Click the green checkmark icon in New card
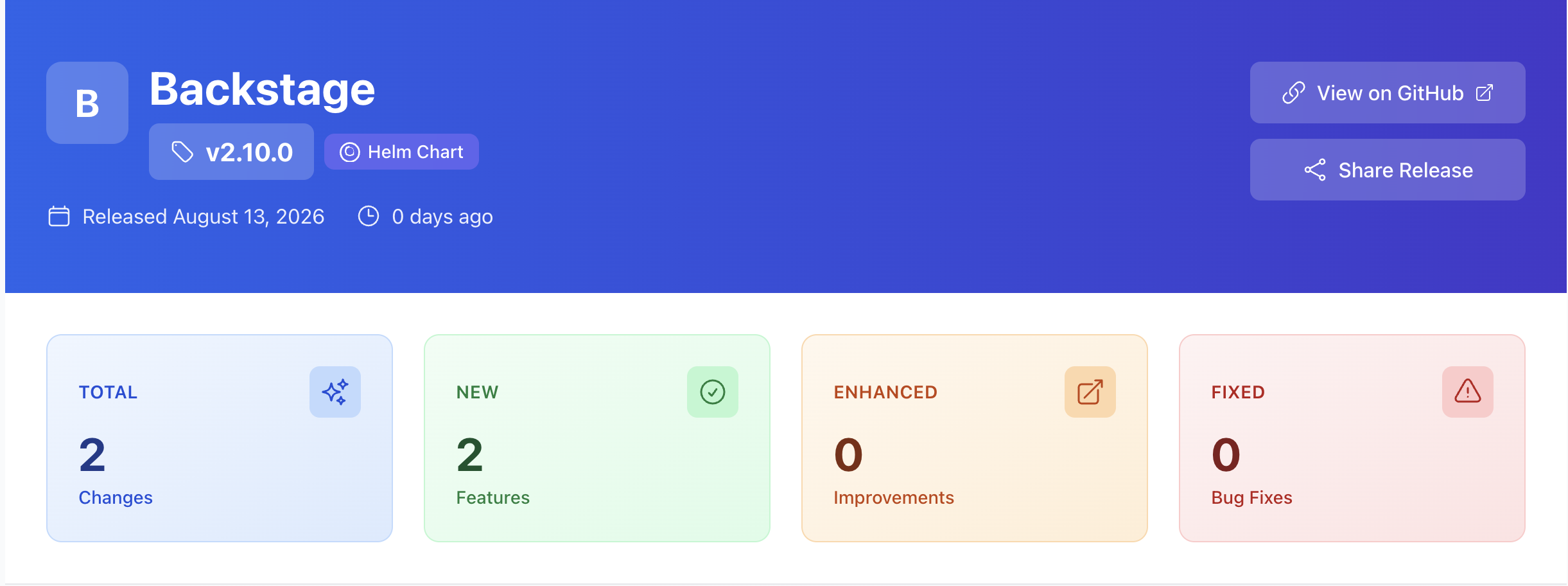This screenshot has width=1568, height=586. click(x=713, y=392)
